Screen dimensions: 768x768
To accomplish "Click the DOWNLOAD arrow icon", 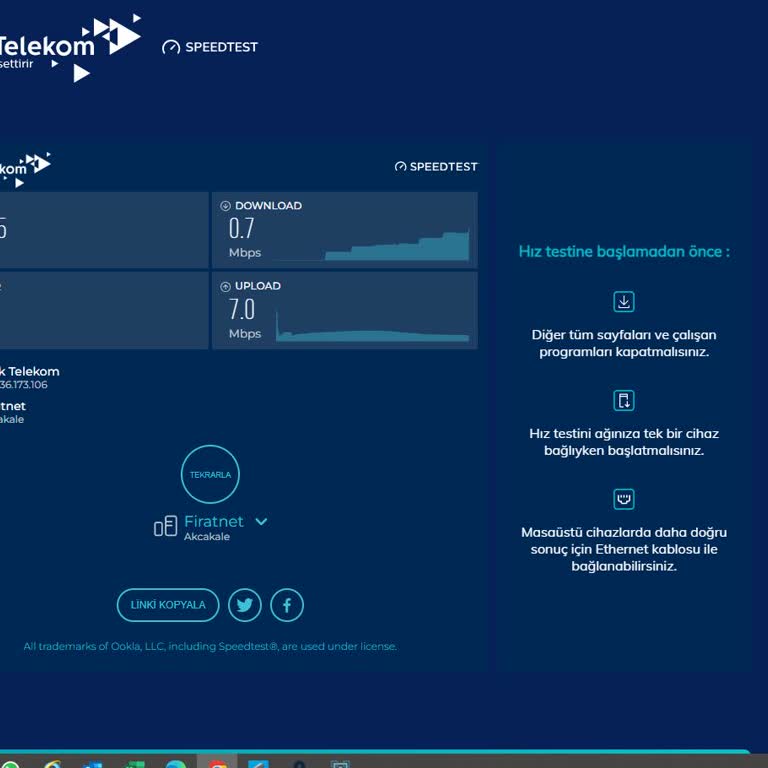I will click(x=225, y=206).
